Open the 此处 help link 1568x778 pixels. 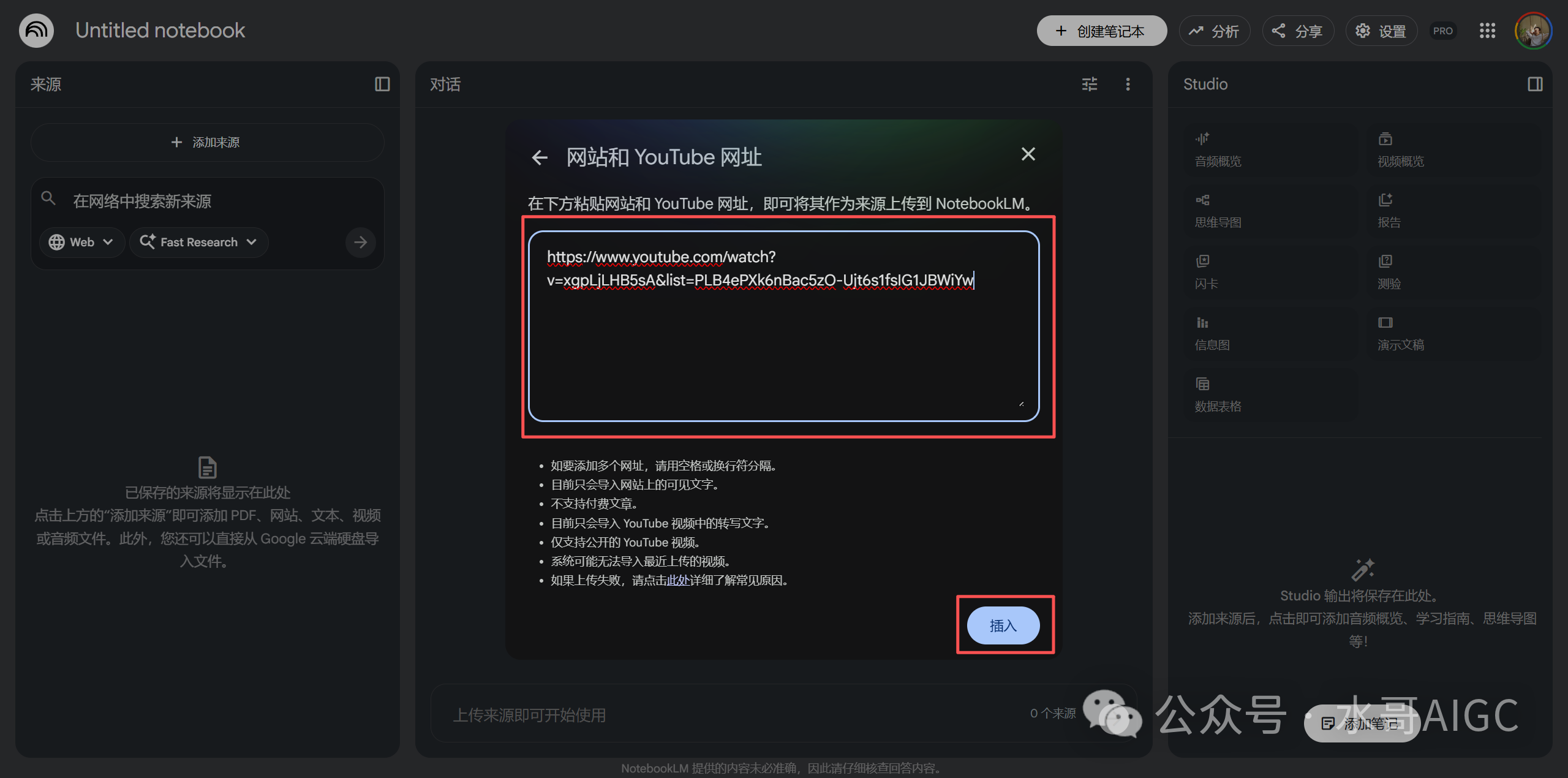pyautogui.click(x=678, y=580)
